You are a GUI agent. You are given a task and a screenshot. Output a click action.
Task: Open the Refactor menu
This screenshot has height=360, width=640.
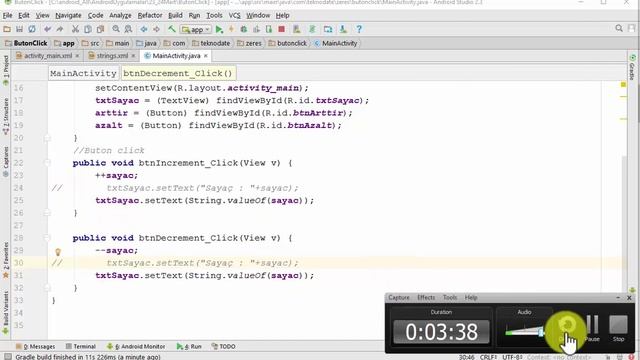(x=150, y=15)
